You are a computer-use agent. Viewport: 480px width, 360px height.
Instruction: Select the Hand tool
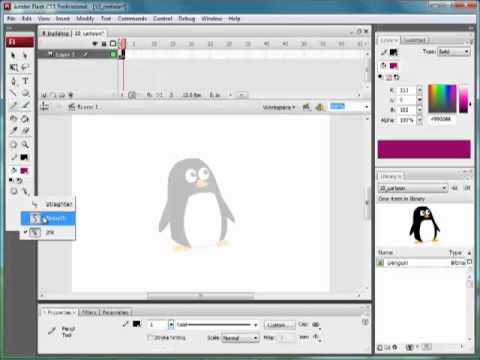[13, 145]
